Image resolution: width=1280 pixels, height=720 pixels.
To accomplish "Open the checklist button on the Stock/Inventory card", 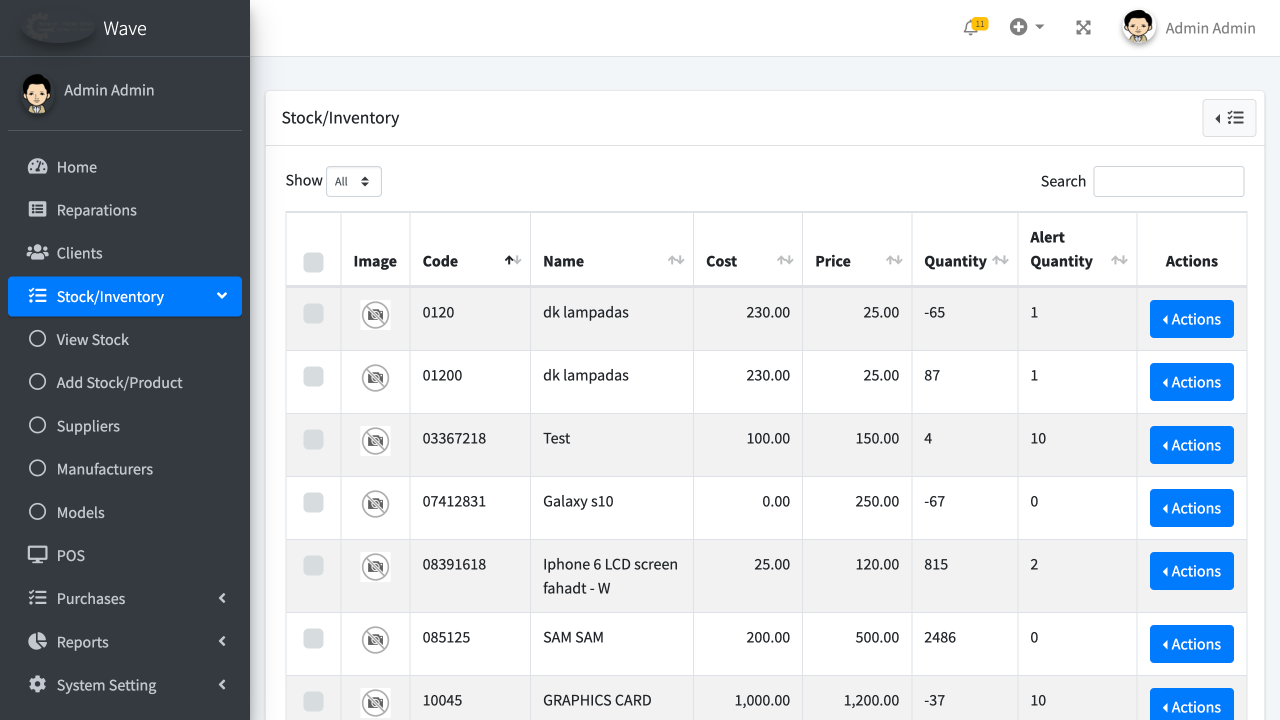I will click(1229, 117).
